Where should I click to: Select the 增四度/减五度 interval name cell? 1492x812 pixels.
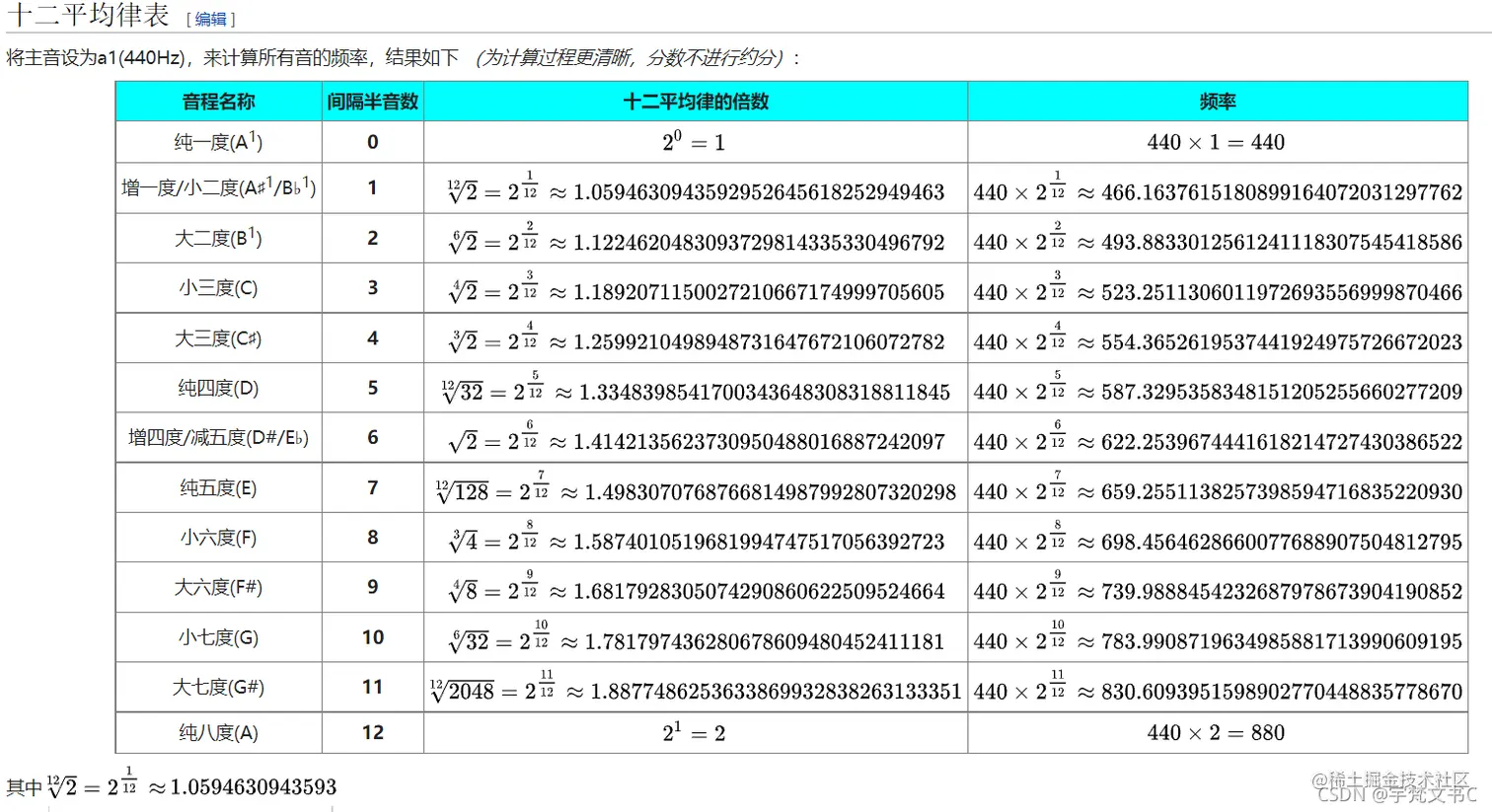[219, 437]
